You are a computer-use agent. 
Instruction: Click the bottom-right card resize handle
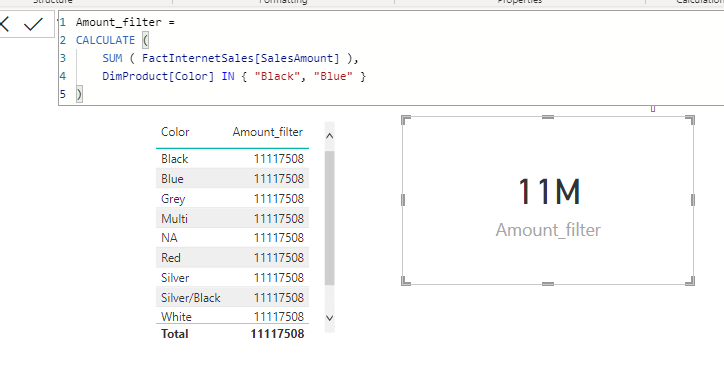(690, 281)
